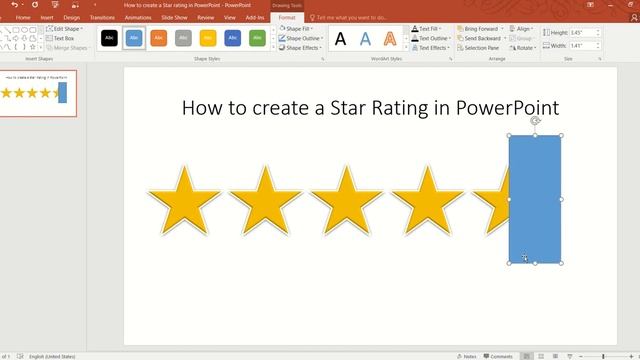This screenshot has width=640, height=360.
Task: Switch to Slide Sorter view
Action: pos(541,356)
